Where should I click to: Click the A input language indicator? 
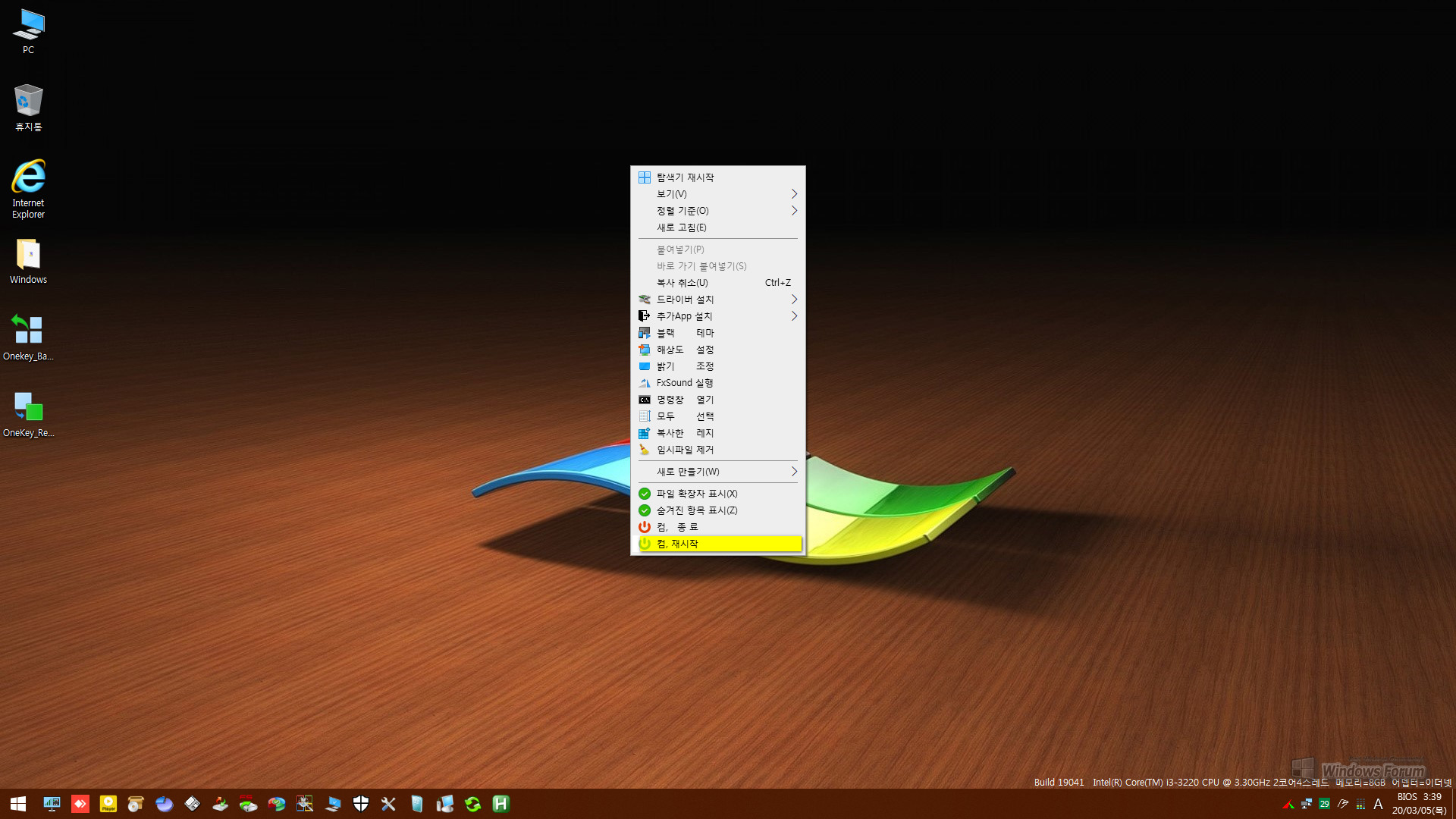[1378, 804]
